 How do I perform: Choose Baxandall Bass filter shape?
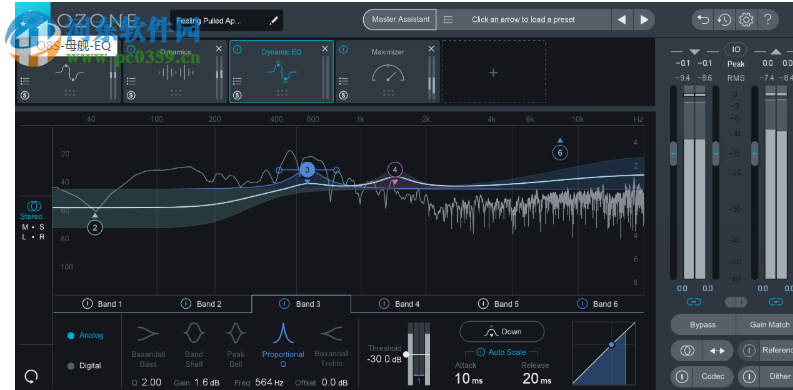148,345
